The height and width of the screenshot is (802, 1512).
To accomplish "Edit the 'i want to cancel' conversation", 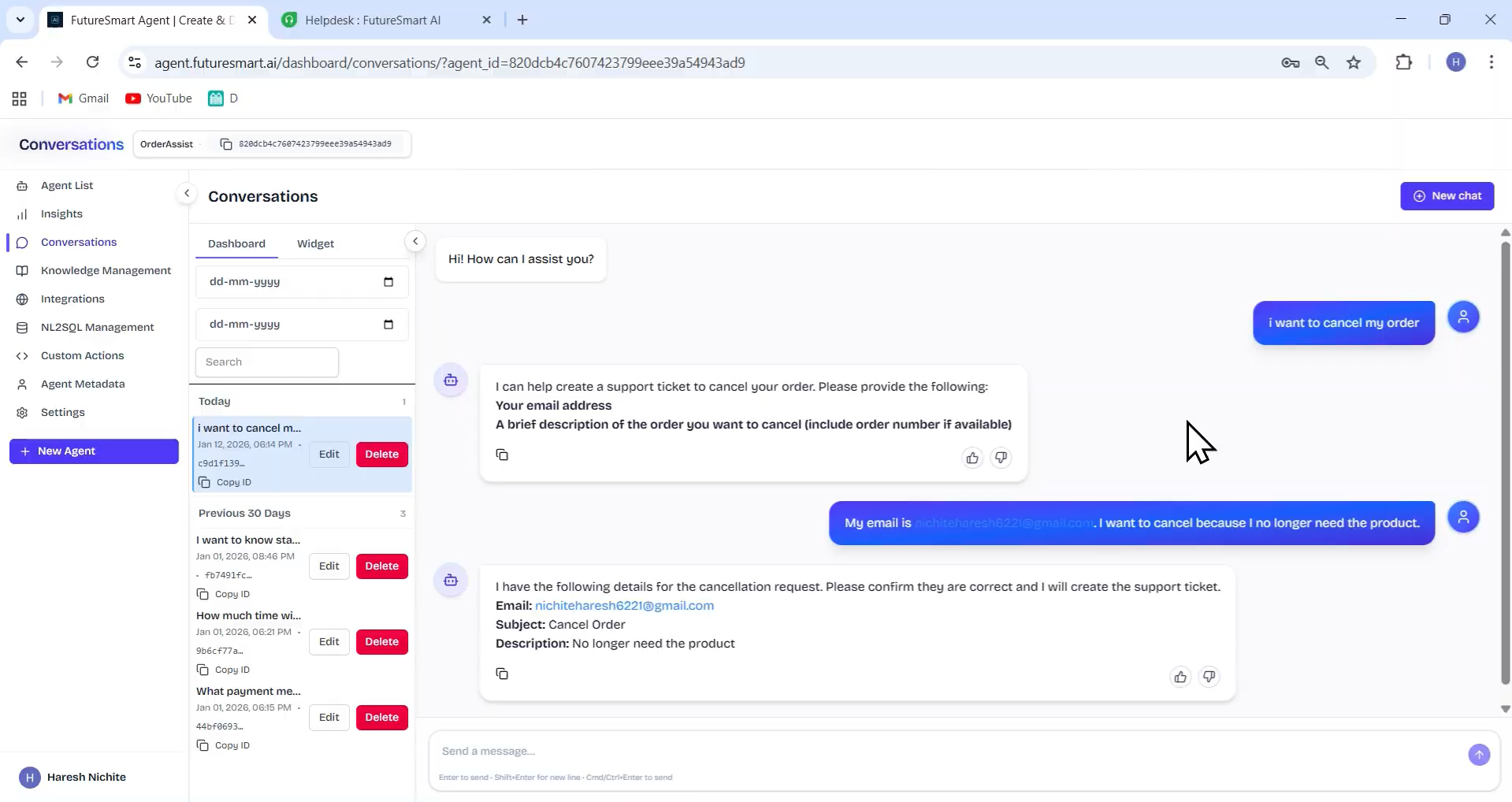I will coord(329,454).
